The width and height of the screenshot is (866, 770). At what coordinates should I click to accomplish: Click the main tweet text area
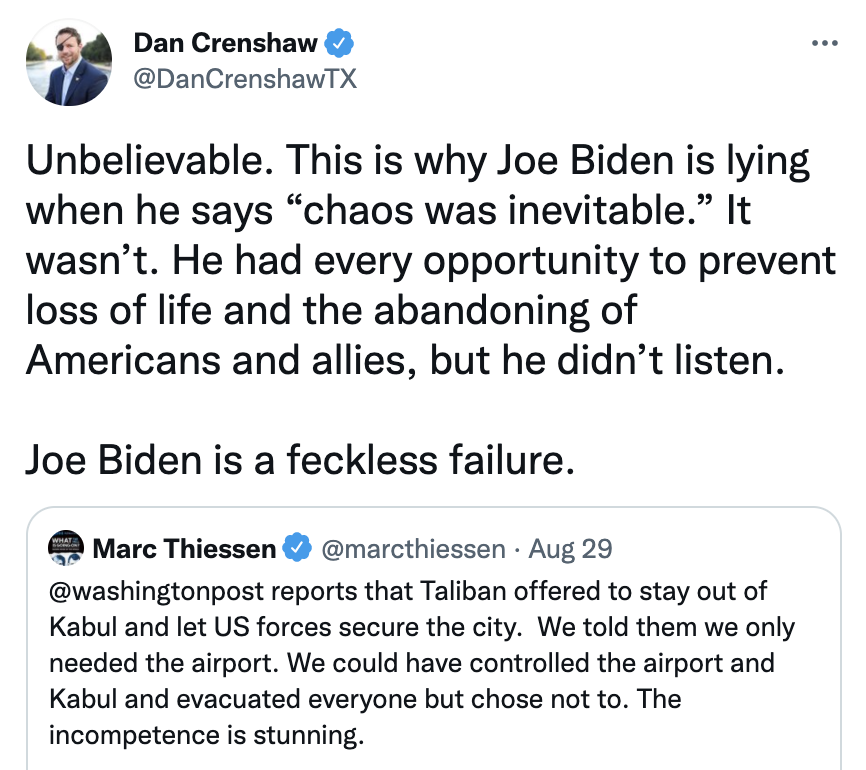[x=430, y=300]
